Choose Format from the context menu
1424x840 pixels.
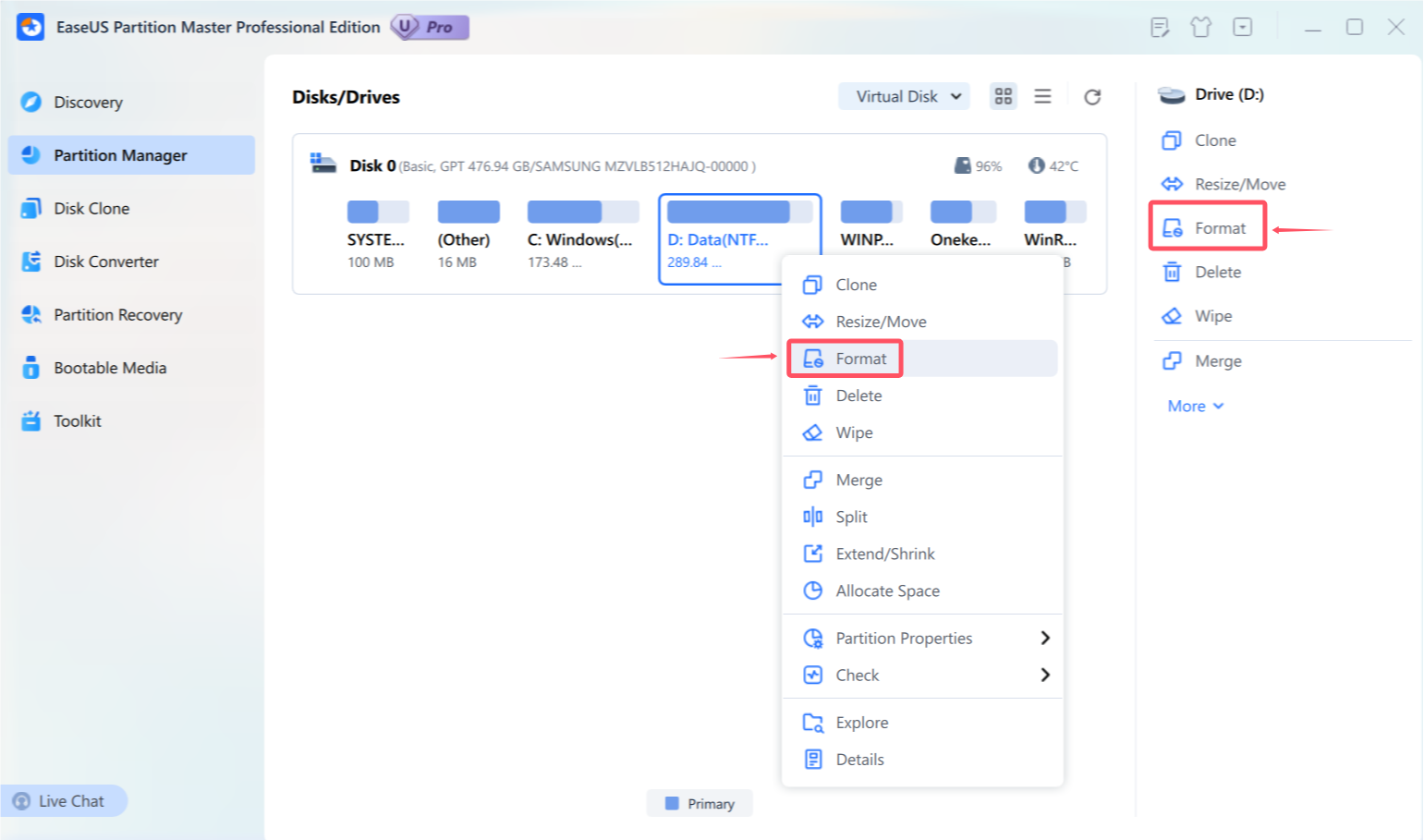click(922, 359)
